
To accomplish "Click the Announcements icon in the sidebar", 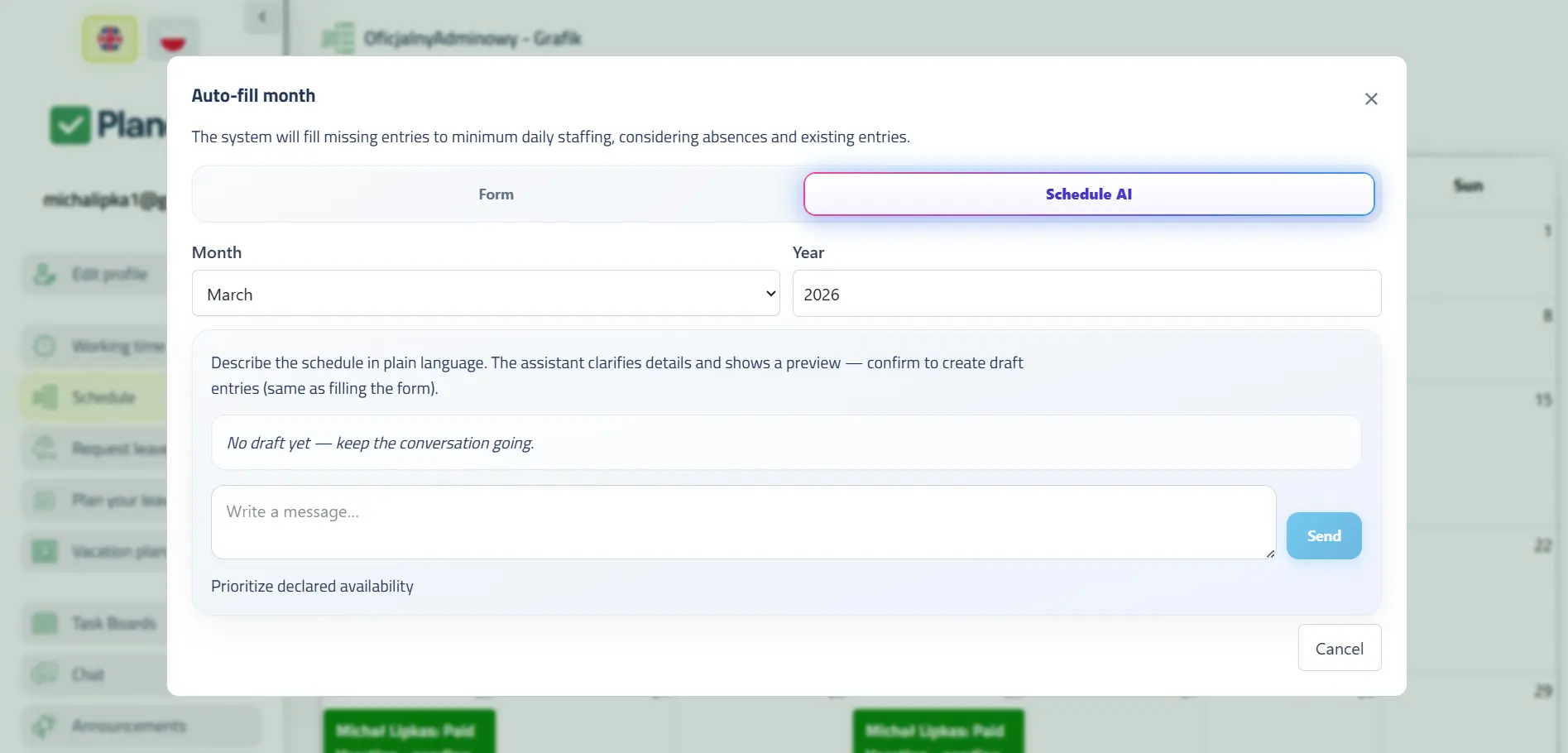I will point(45,726).
